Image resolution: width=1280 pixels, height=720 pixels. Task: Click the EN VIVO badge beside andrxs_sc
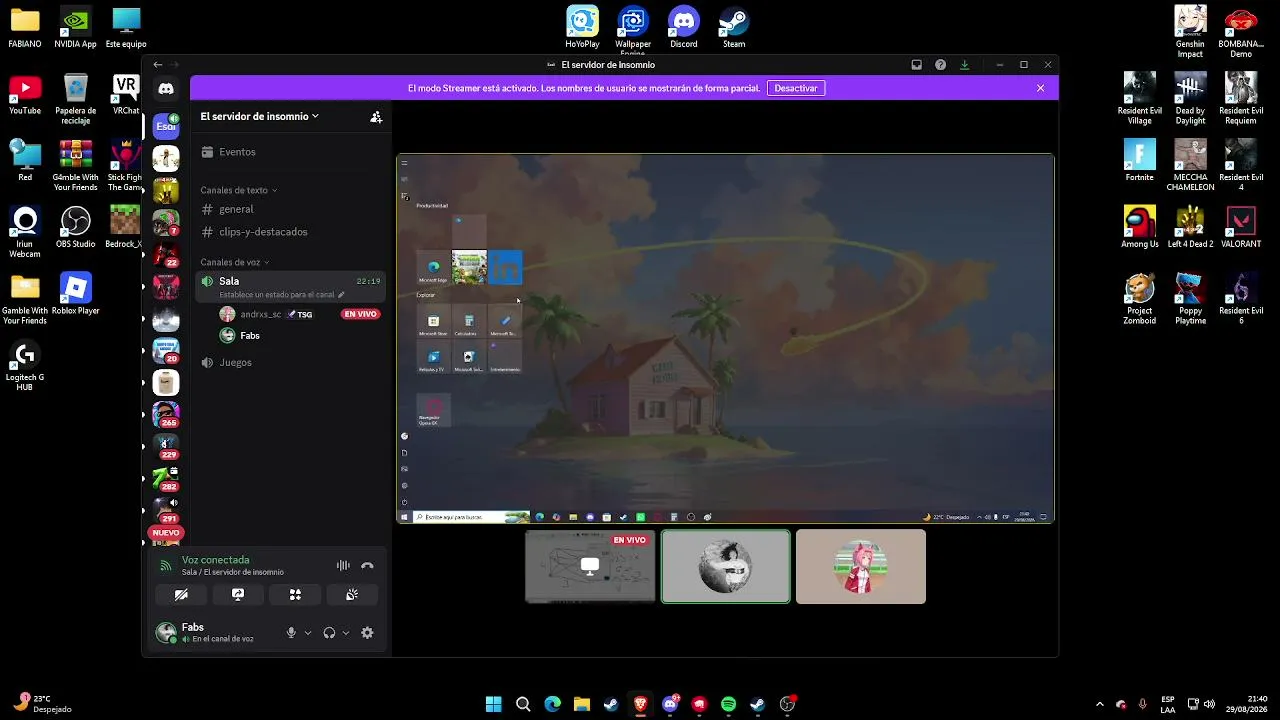pyautogui.click(x=360, y=314)
